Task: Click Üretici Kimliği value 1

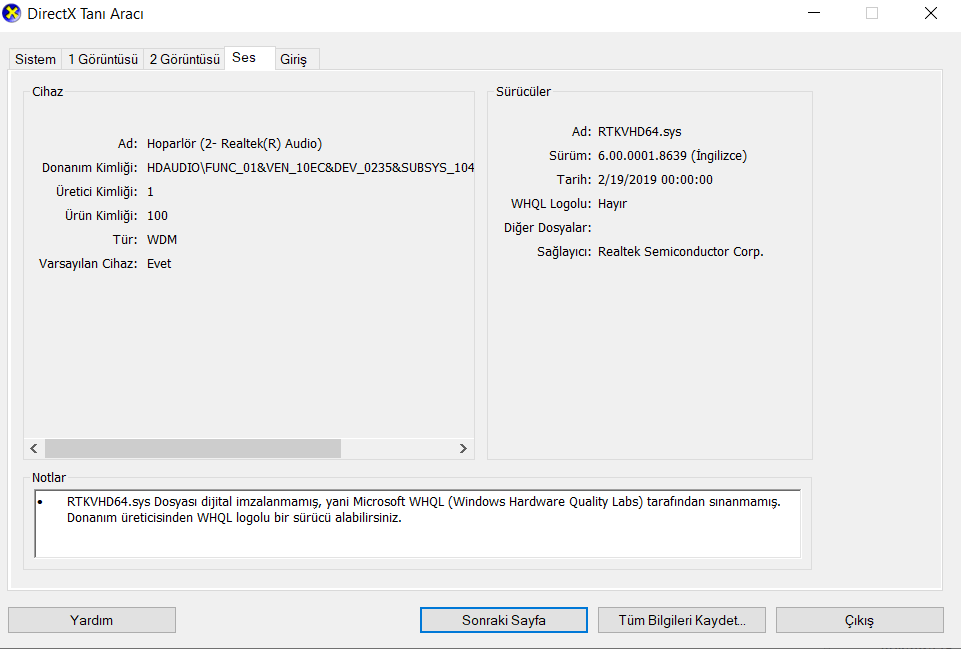Action: pos(150,192)
